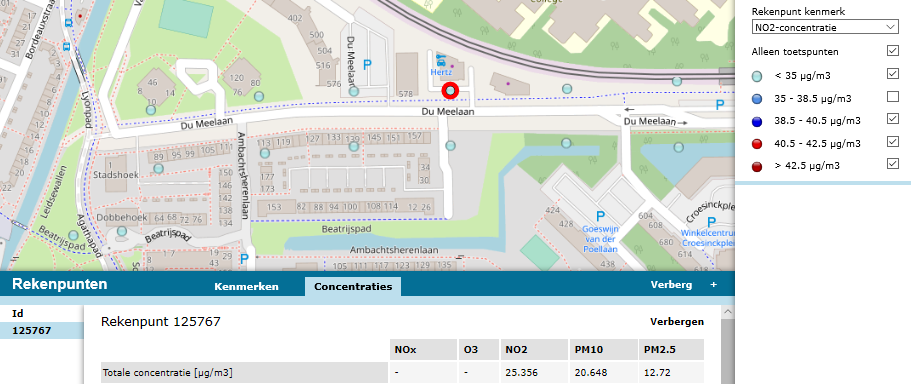Select the Concentraties tab
This screenshot has height=384, width=911.
pos(353,286)
